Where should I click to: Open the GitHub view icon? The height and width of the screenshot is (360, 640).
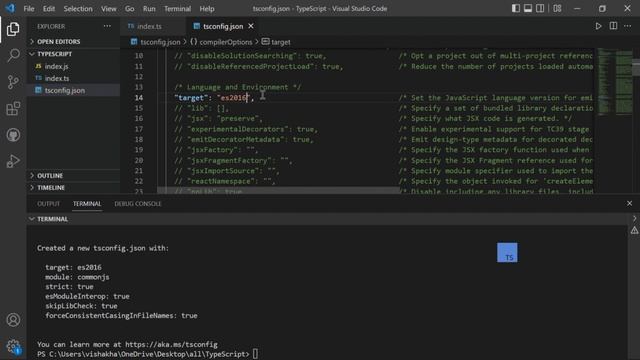[13, 135]
